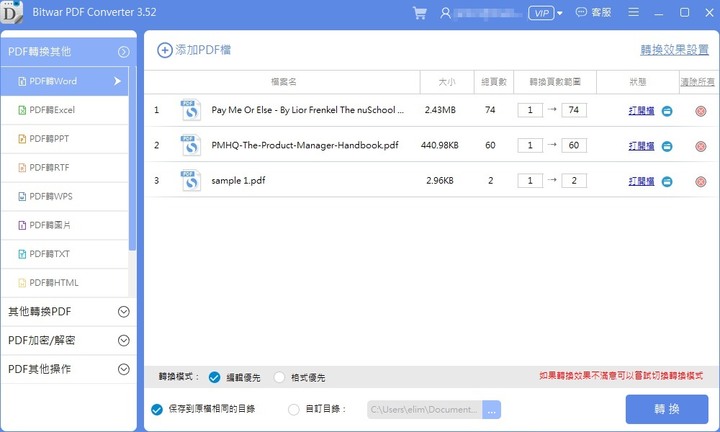Select PDF轉Word menu item

(x=64, y=81)
